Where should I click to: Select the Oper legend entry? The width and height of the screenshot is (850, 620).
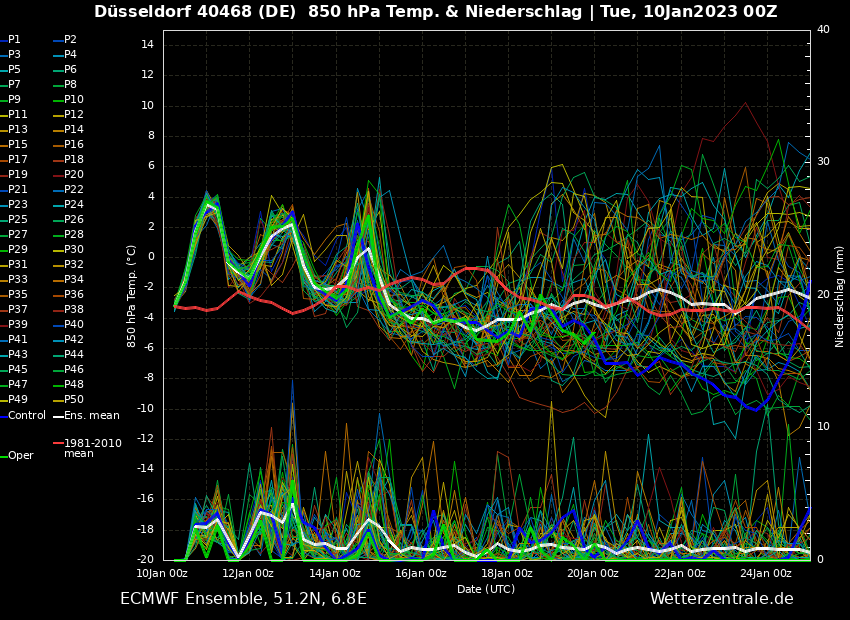[20, 455]
